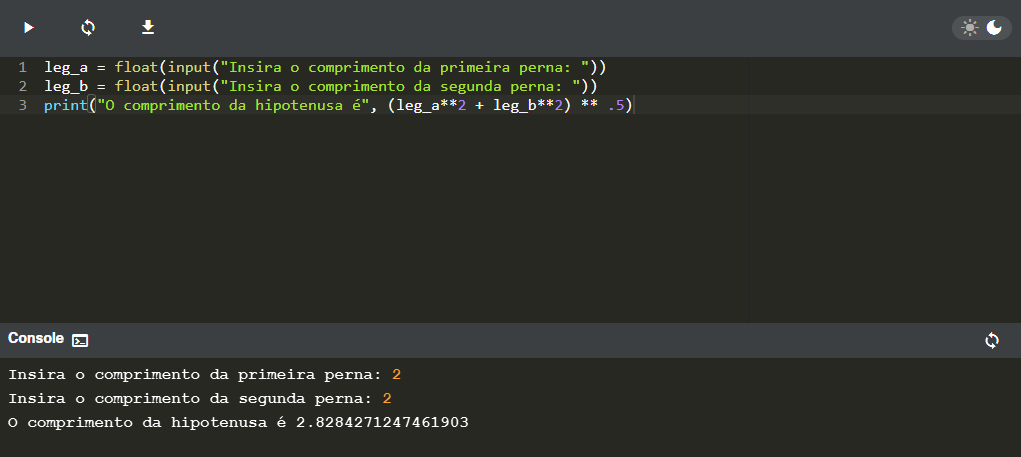Click line number 1 in gutter
1021x457 pixels.
tap(23, 67)
